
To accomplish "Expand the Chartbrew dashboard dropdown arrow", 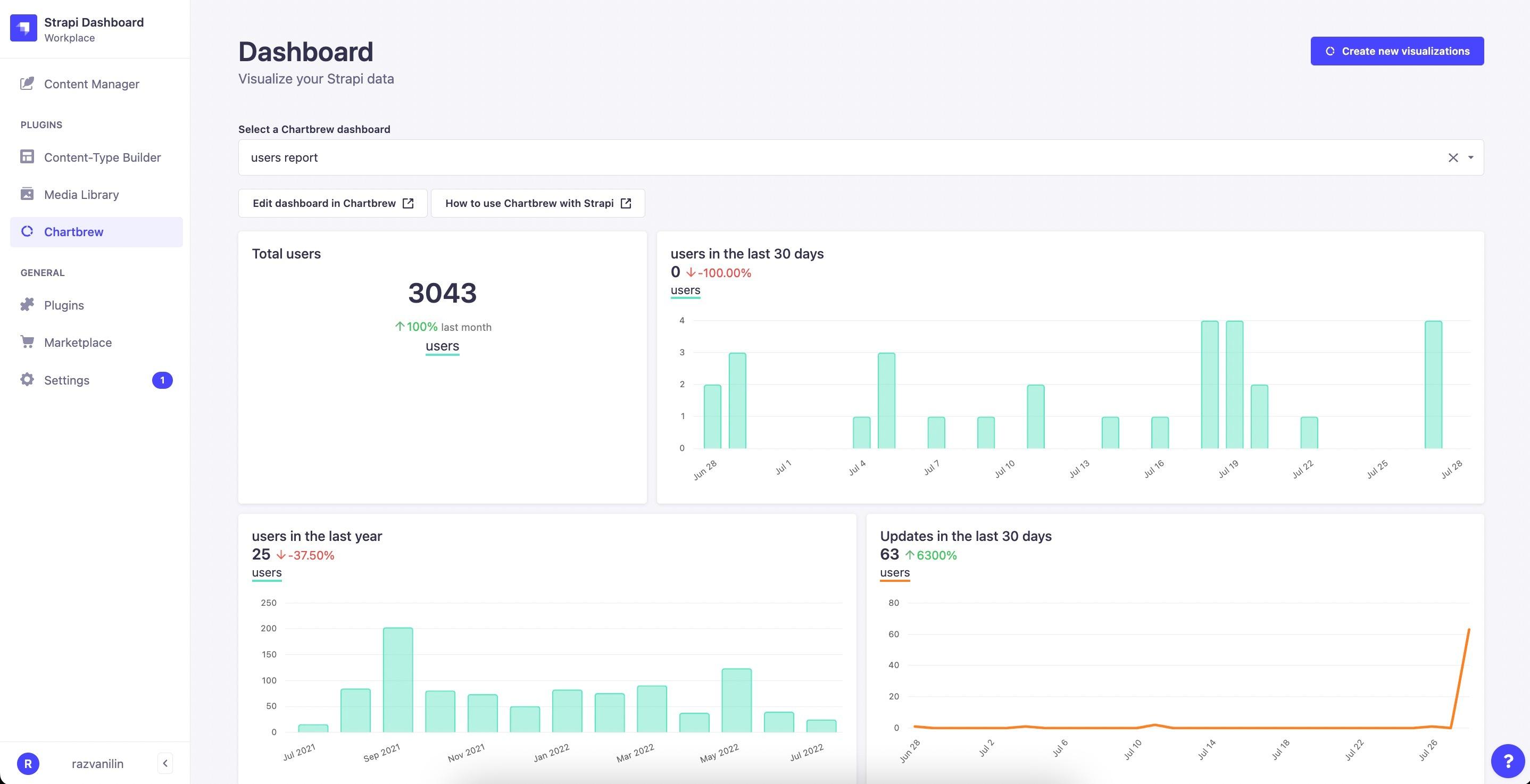I will click(1470, 157).
